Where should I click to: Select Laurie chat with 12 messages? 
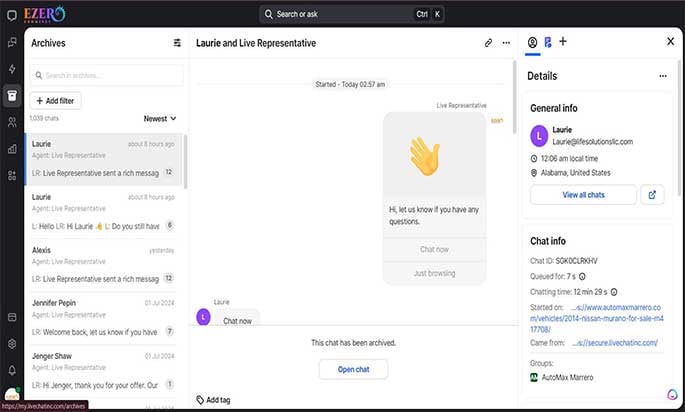tap(104, 159)
